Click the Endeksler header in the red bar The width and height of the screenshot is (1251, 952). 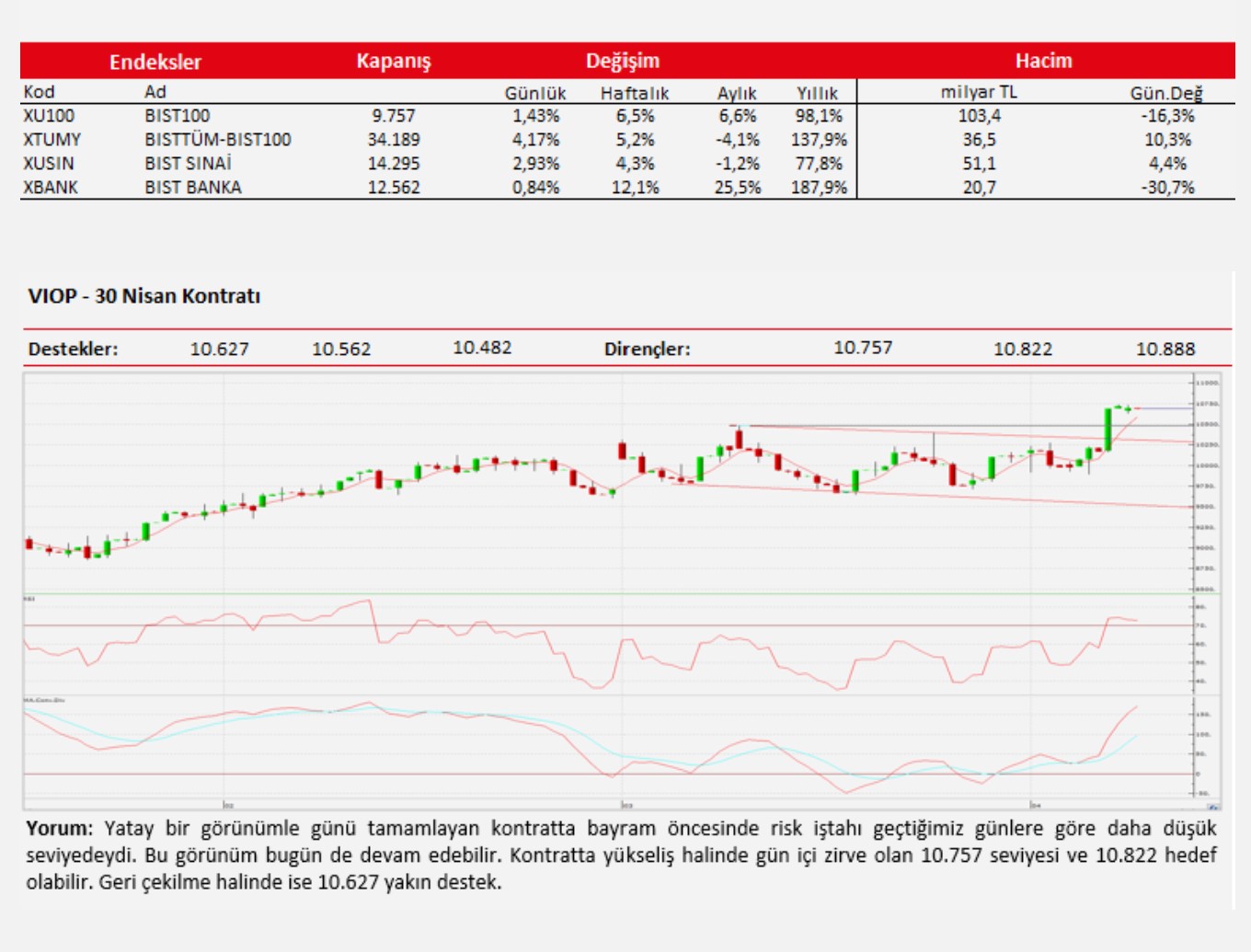pos(155,62)
